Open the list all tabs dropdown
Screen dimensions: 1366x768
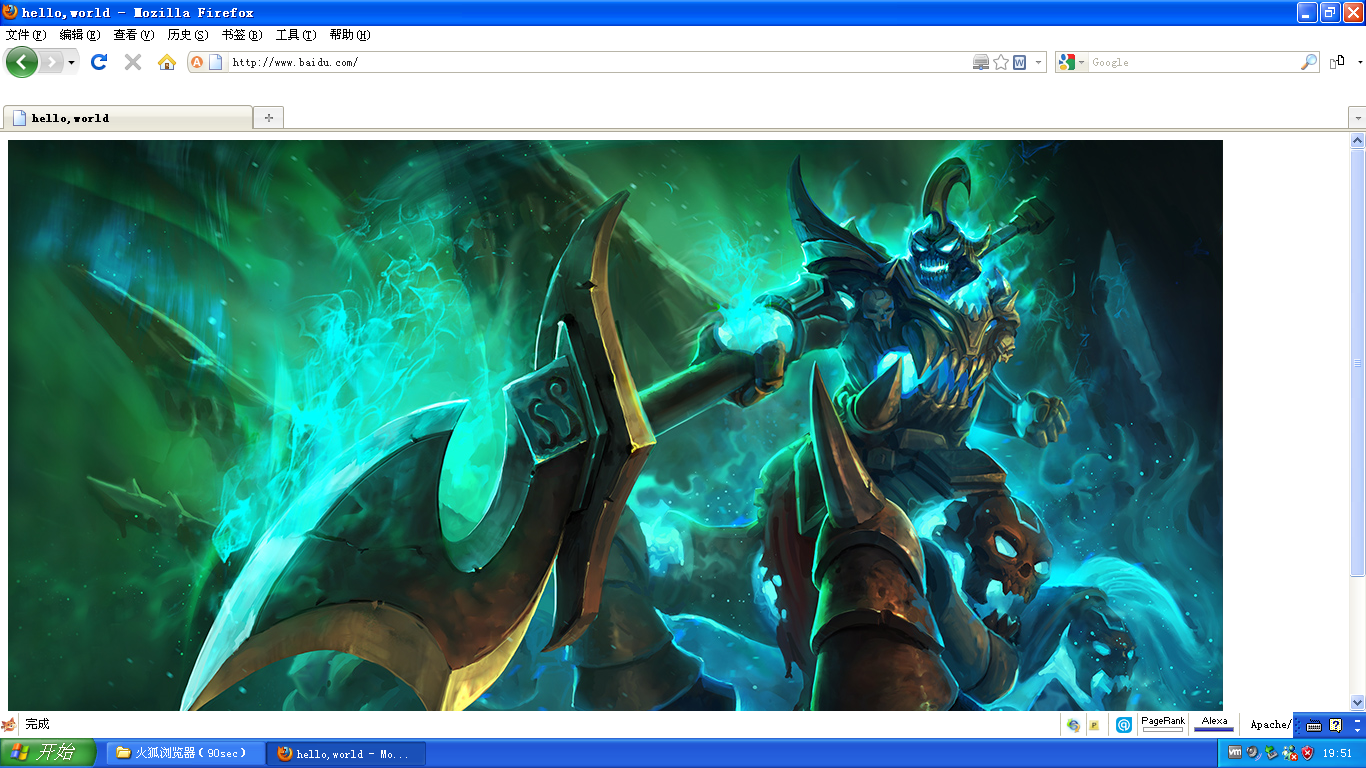click(x=1357, y=118)
